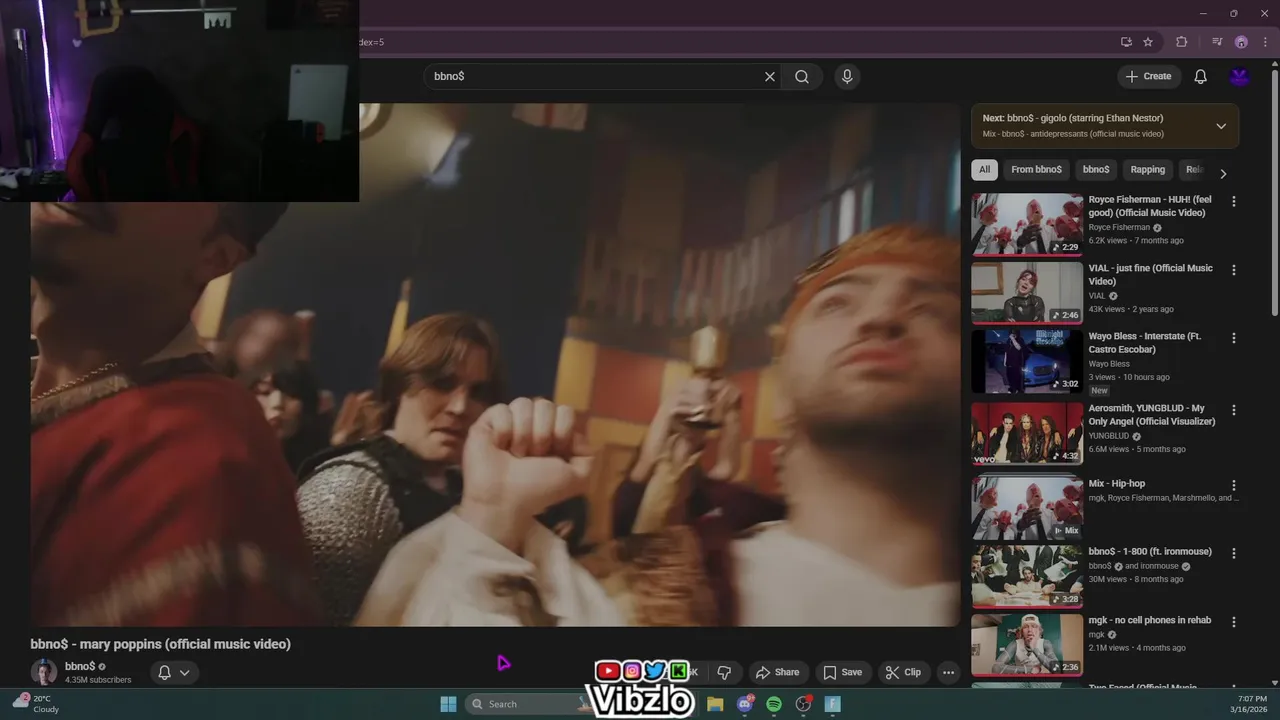Open more actions ellipsis under video
The height and width of the screenshot is (720, 1280).
(948, 673)
